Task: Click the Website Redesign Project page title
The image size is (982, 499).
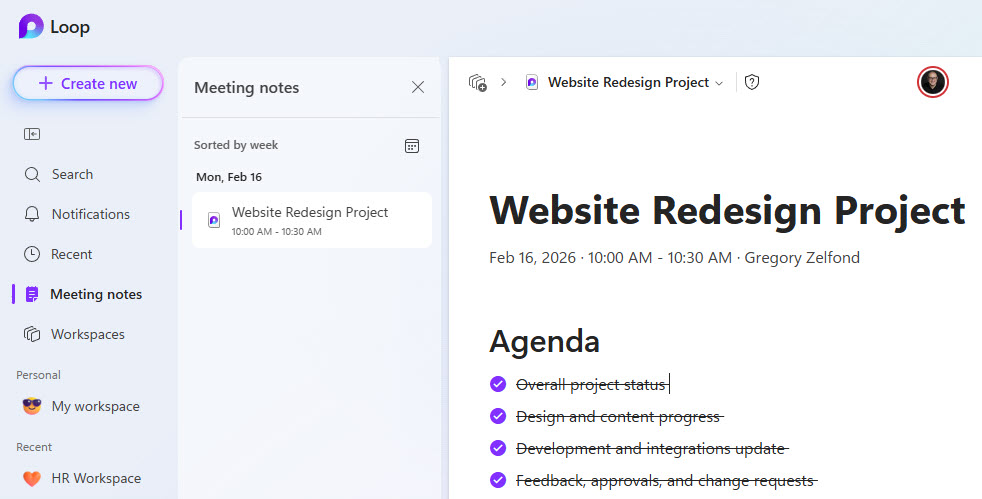Action: coord(727,210)
